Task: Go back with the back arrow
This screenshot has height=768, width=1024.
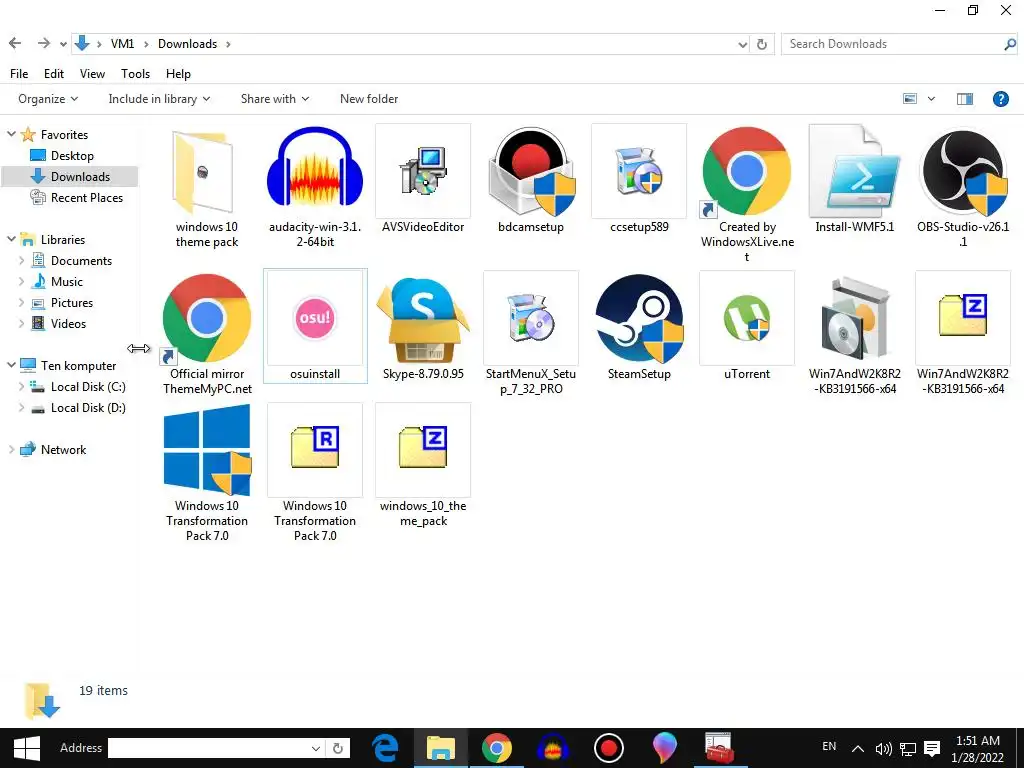Action: click(x=15, y=43)
